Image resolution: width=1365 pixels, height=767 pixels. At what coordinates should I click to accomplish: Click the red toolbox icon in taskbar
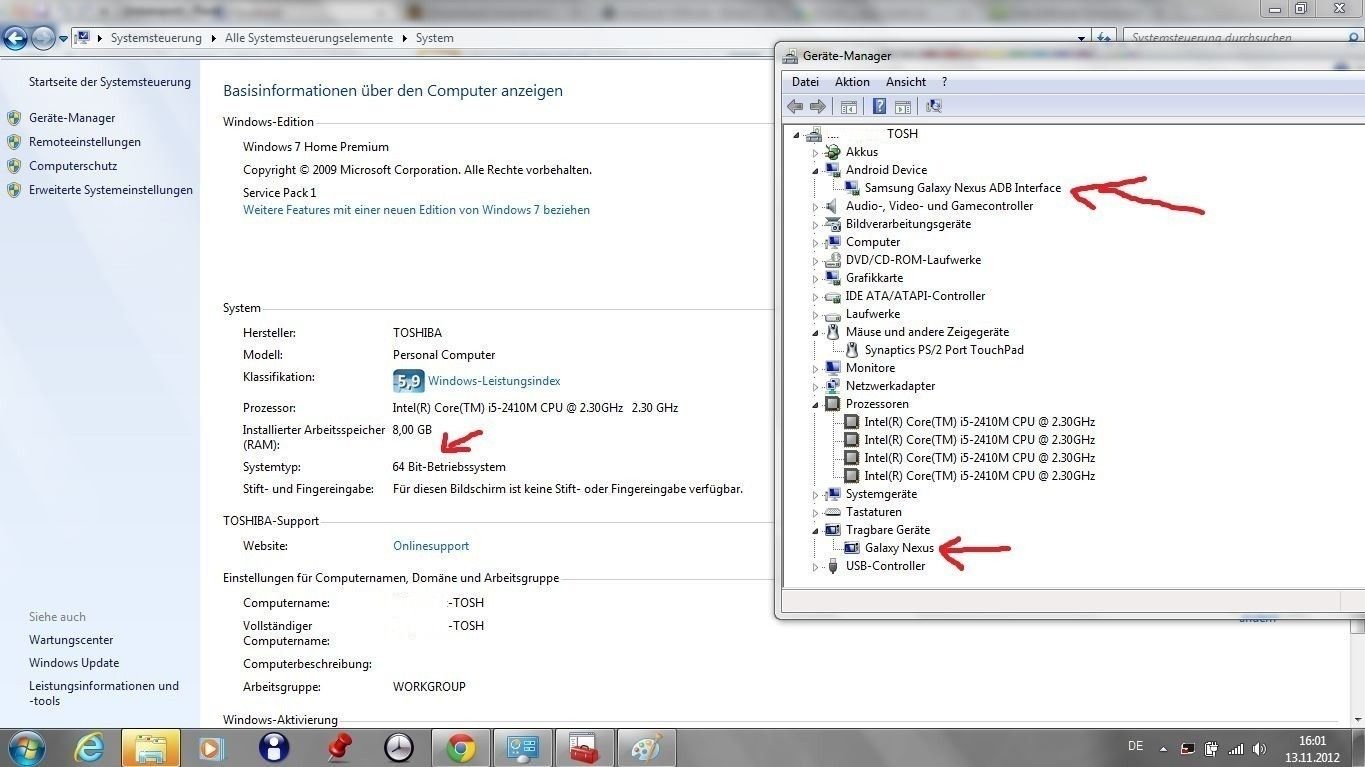pos(585,747)
